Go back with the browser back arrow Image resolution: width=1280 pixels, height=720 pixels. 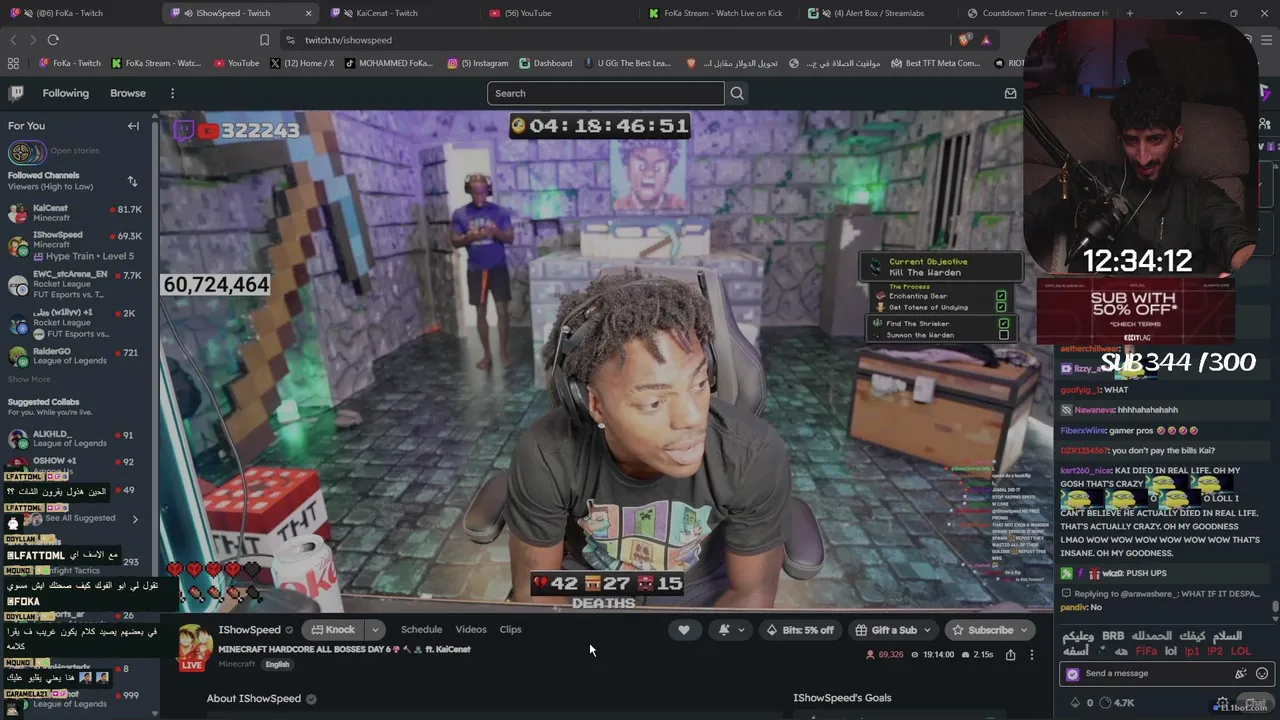[x=13, y=40]
